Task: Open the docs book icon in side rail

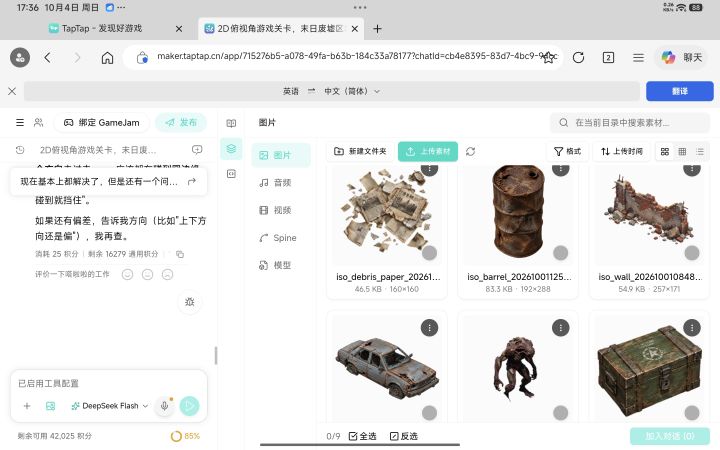Action: pyautogui.click(x=231, y=123)
